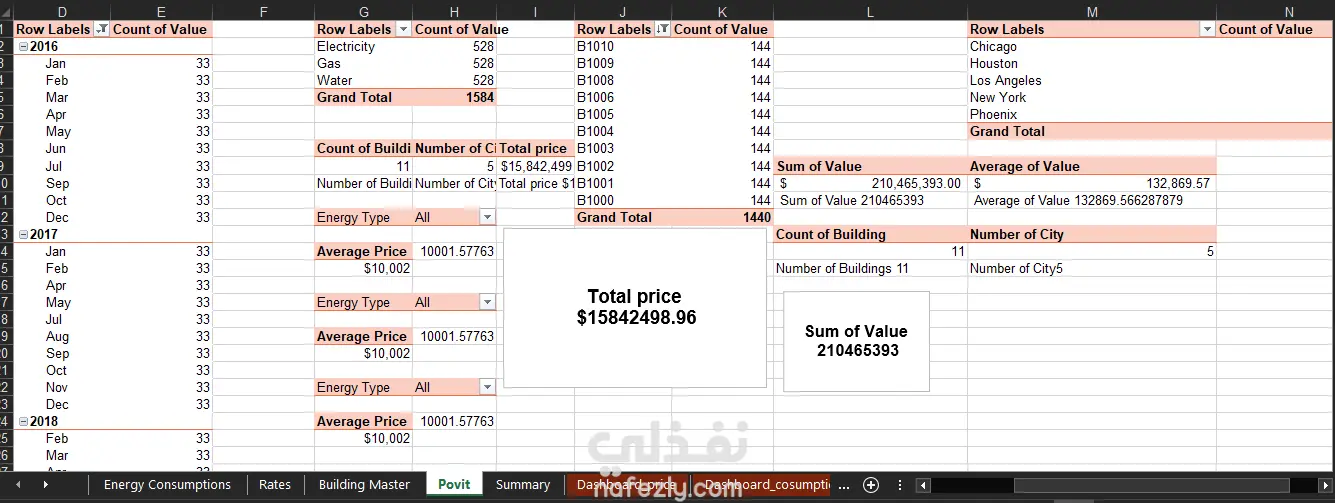Select Number of Buildings 11 cell
This screenshot has height=503, width=1335.
[870, 268]
